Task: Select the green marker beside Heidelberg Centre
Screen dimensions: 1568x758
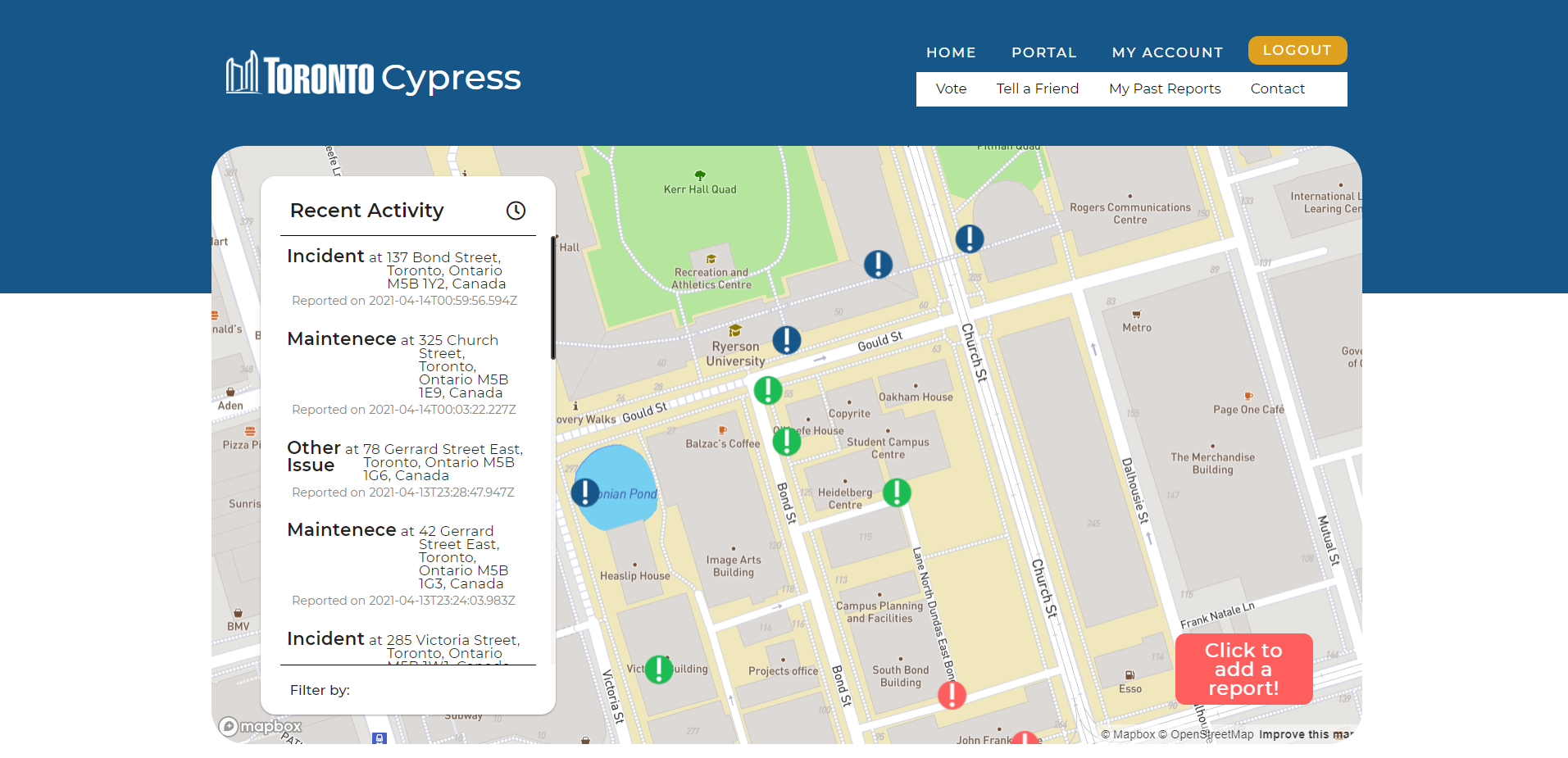Action: tap(897, 492)
